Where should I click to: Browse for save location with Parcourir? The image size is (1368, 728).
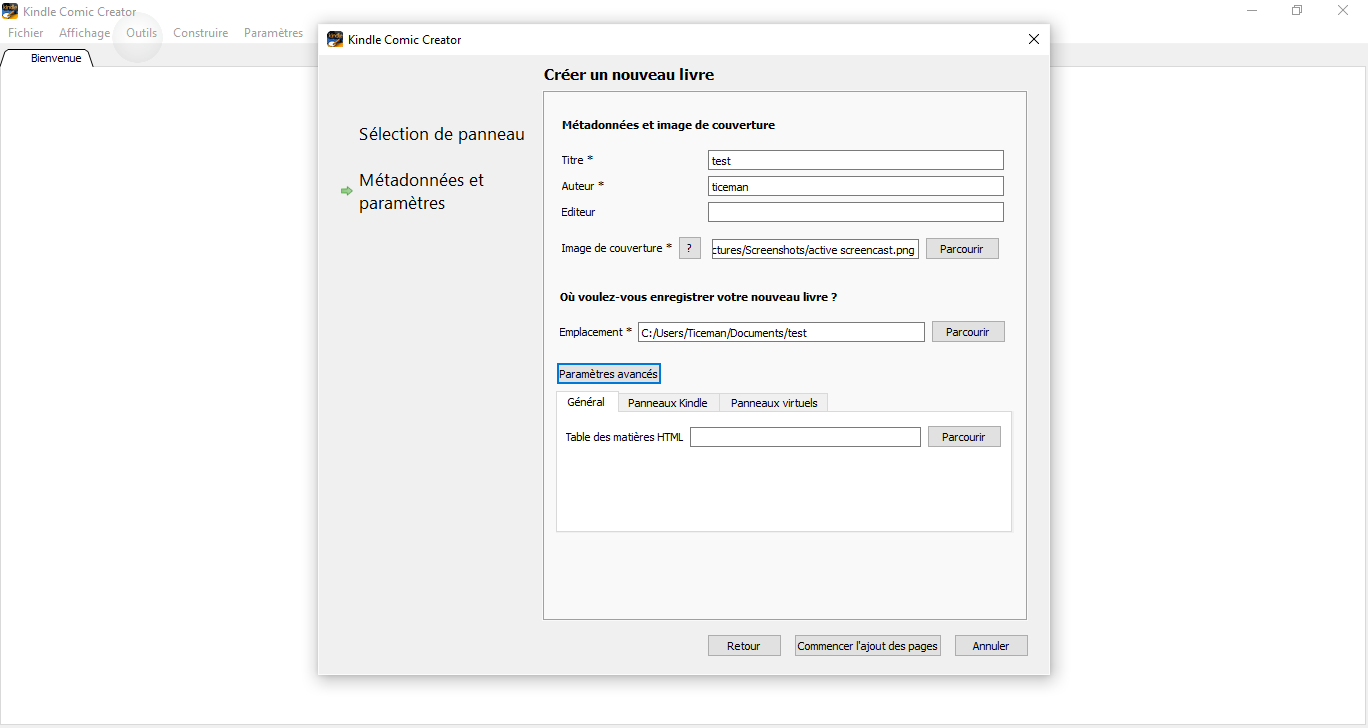tap(968, 332)
